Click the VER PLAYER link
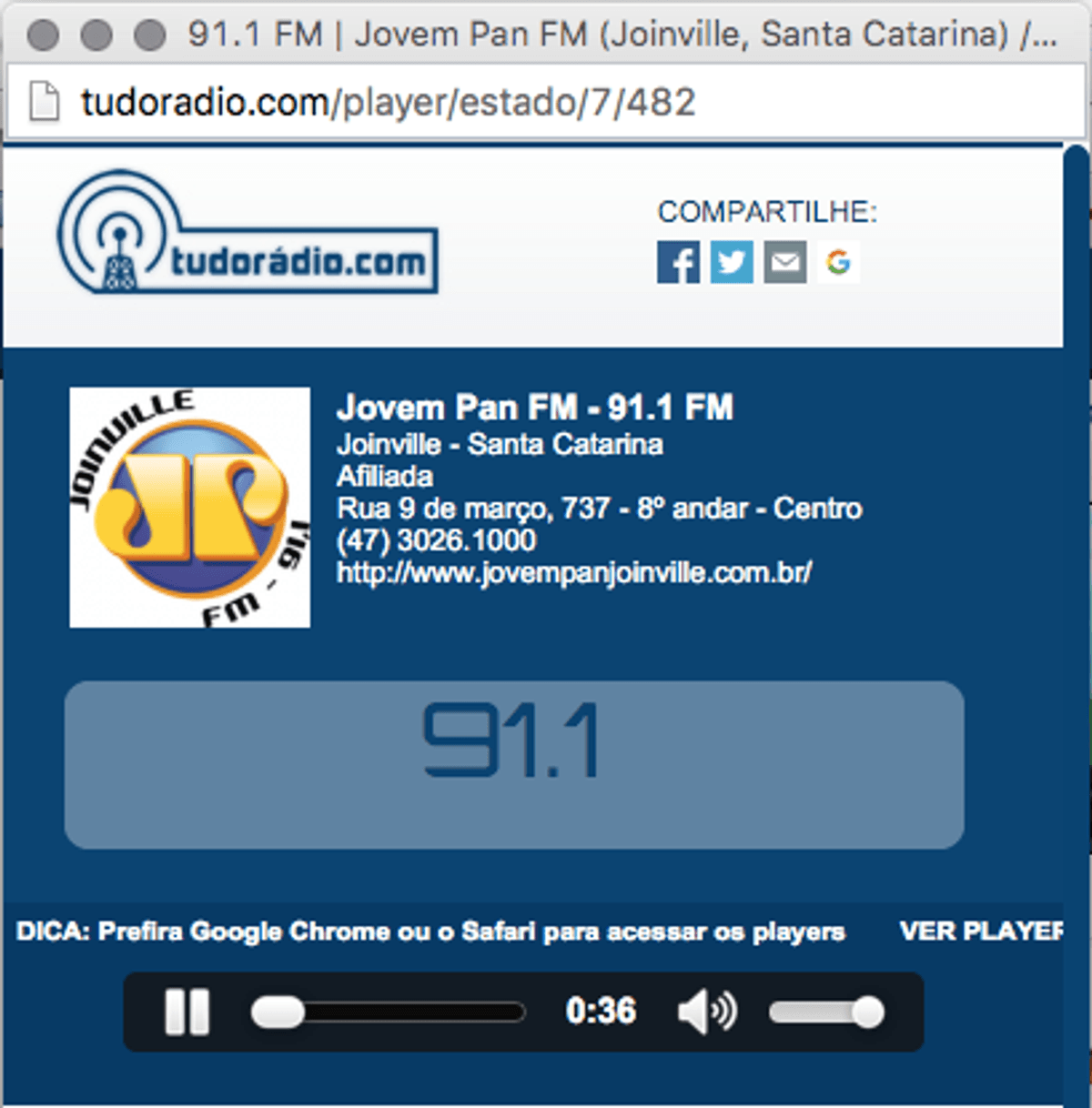1092x1108 pixels. (981, 932)
